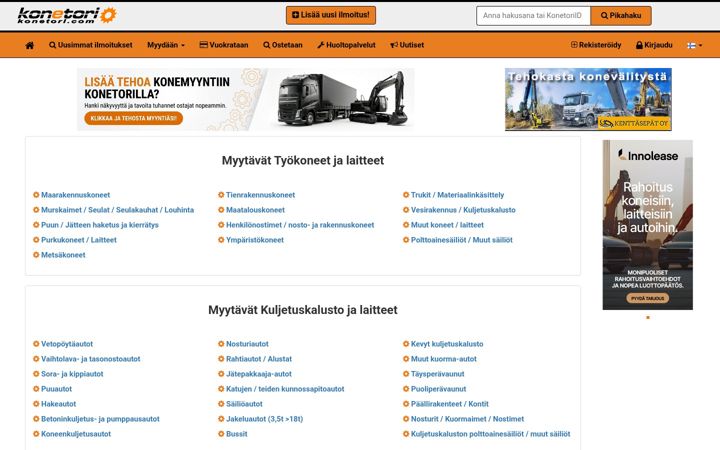This screenshot has width=720, height=450.
Task: Open Täysperävaunut category
Action: (438, 374)
